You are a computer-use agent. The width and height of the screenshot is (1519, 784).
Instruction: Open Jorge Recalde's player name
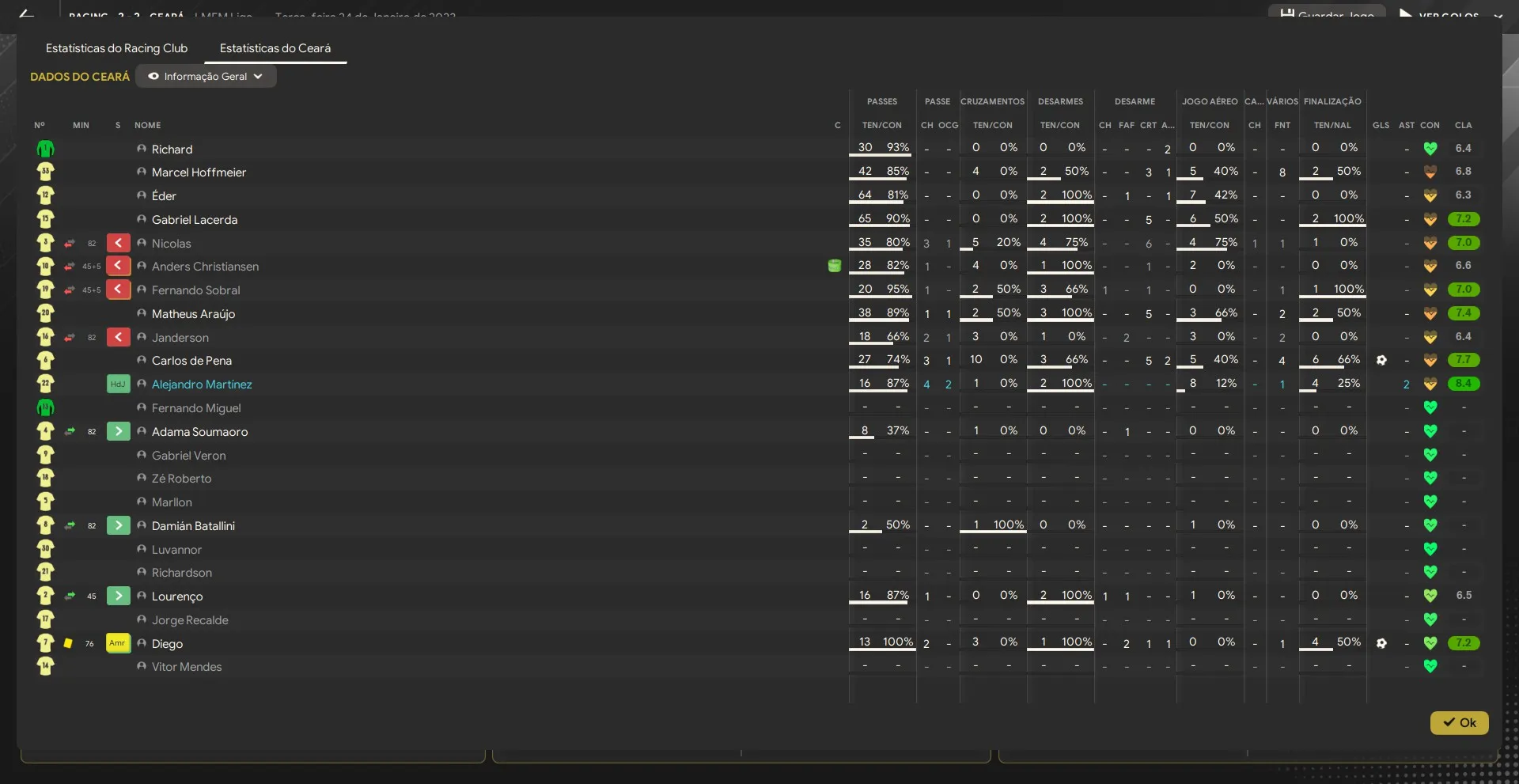[190, 620]
